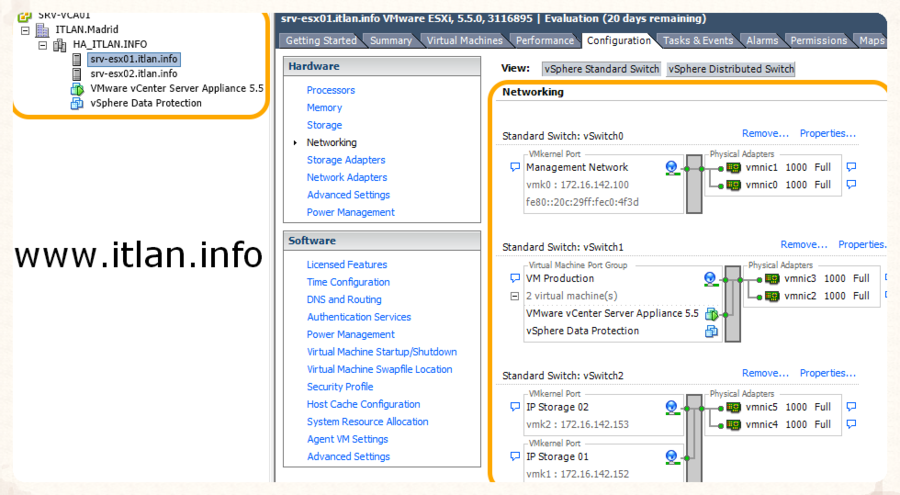Viewport: 900px width, 495px height.
Task: Click the Management Network globe icon
Action: click(x=672, y=168)
